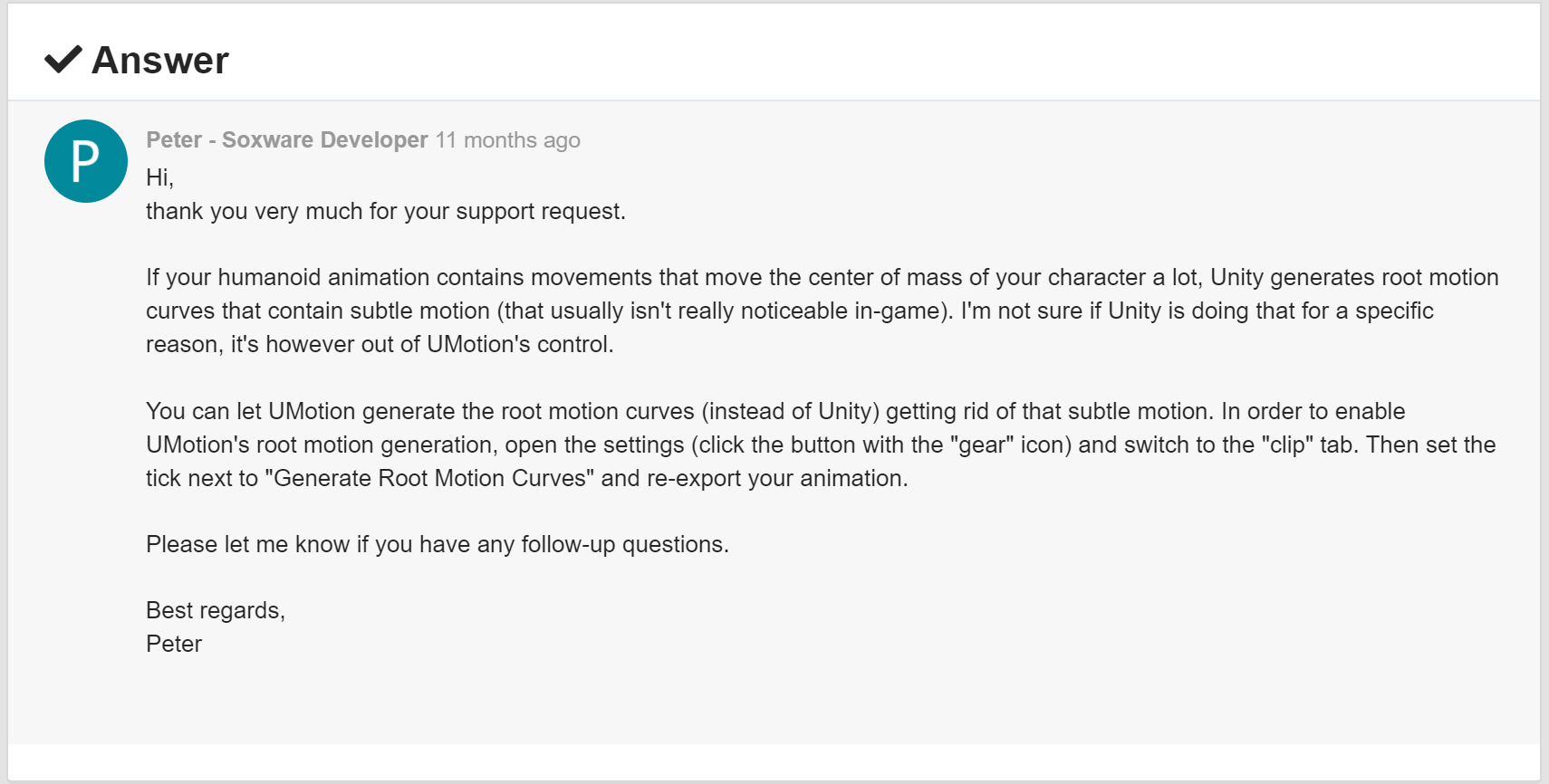Click the thank you for support request line
The image size is (1549, 784).
point(386,211)
